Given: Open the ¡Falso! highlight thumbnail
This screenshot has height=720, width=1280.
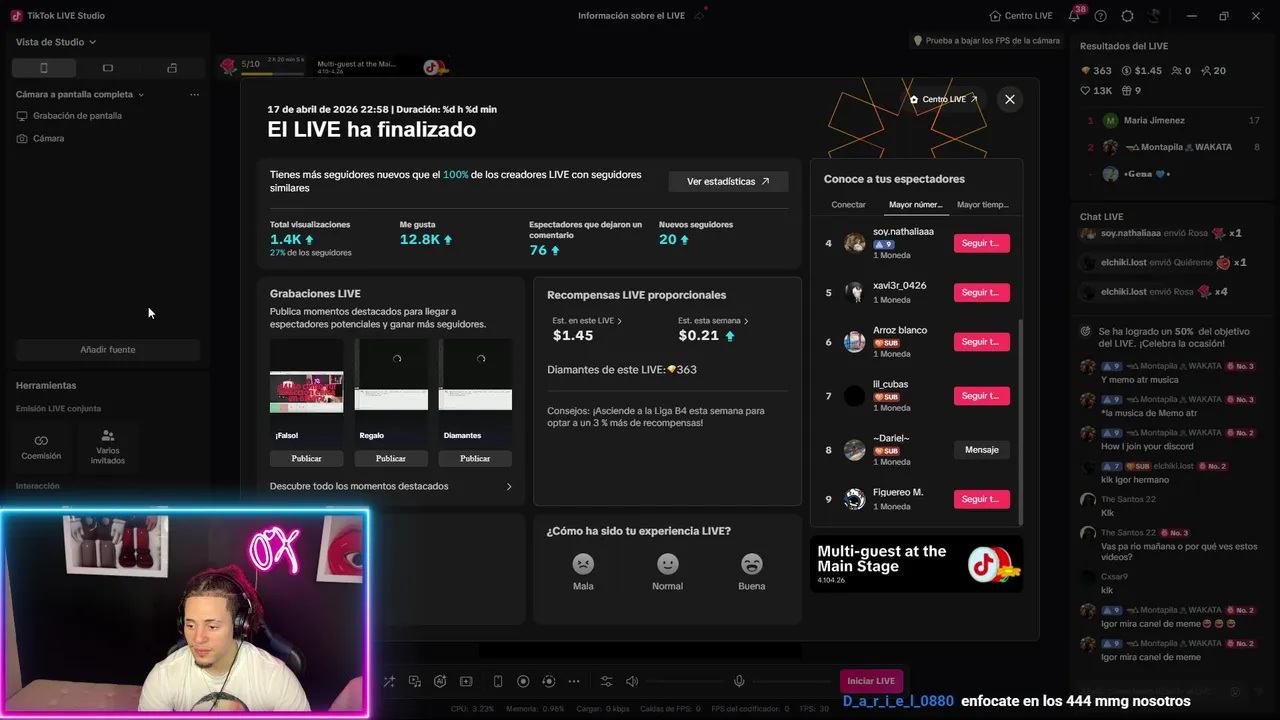Looking at the screenshot, I should (306, 391).
